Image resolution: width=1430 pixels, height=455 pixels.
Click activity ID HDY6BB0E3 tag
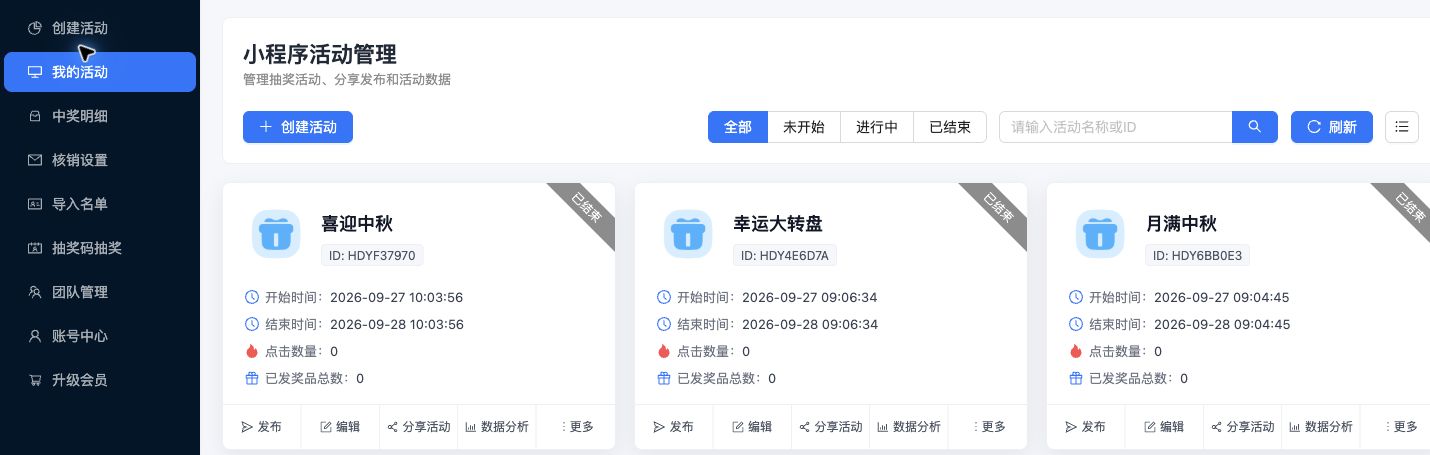point(1197,255)
